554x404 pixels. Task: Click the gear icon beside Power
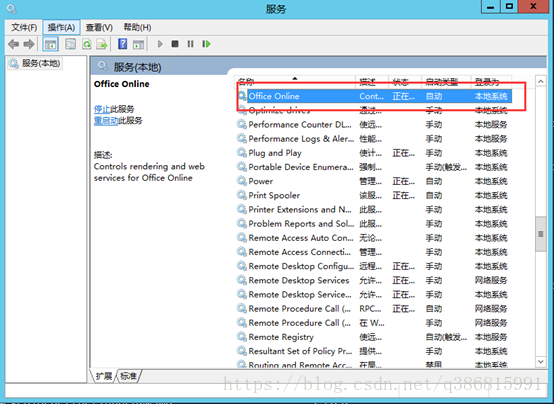[x=242, y=181]
